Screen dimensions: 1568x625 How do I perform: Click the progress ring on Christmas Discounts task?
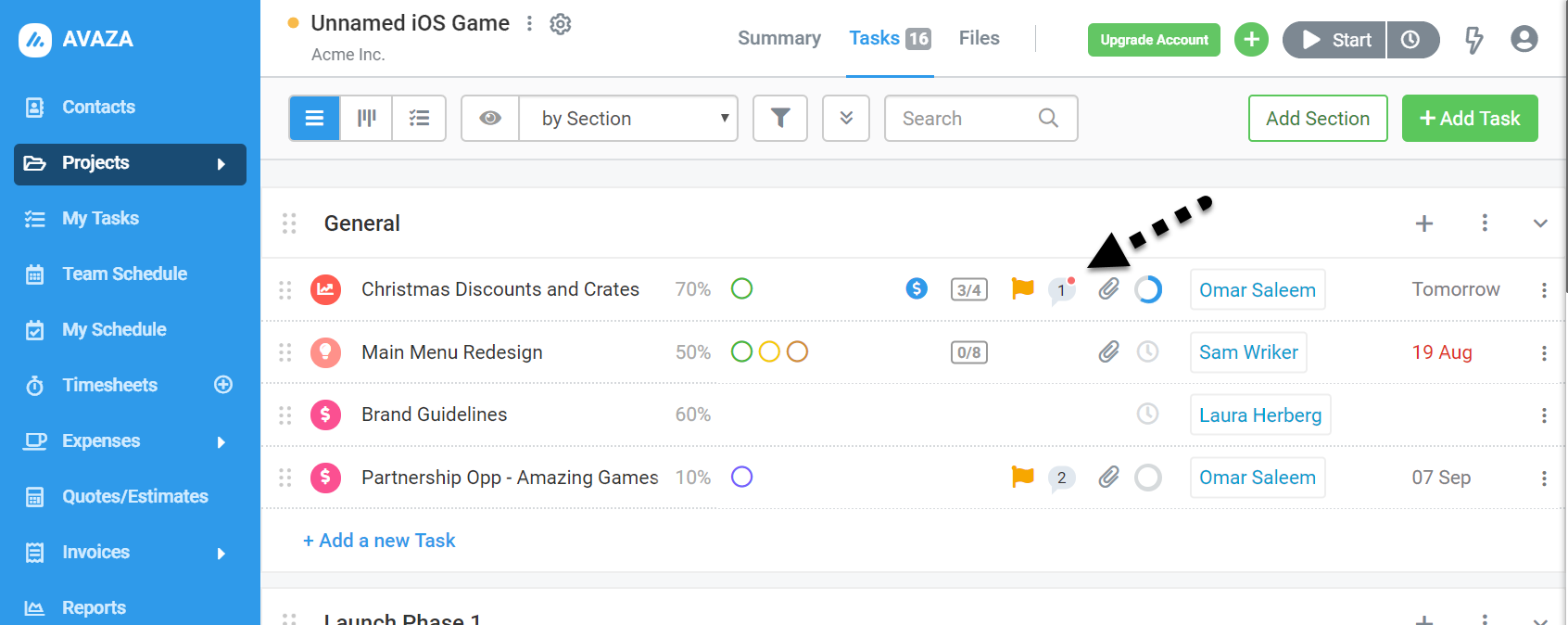pos(1148,289)
